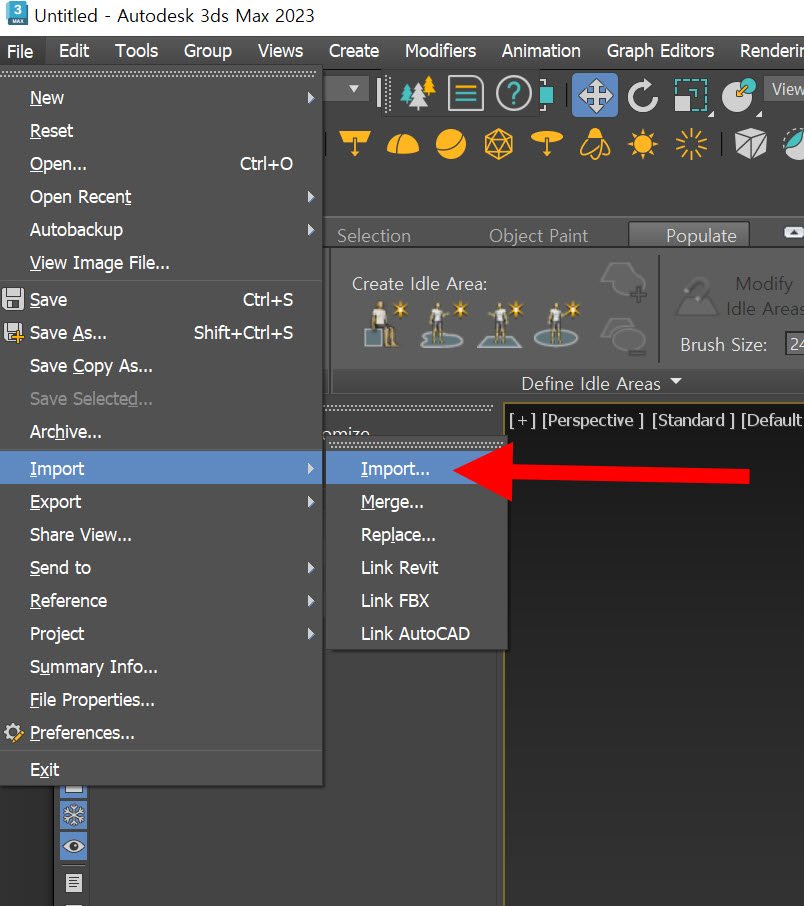
Task: Click Save As... in the File menu
Action: (x=161, y=333)
